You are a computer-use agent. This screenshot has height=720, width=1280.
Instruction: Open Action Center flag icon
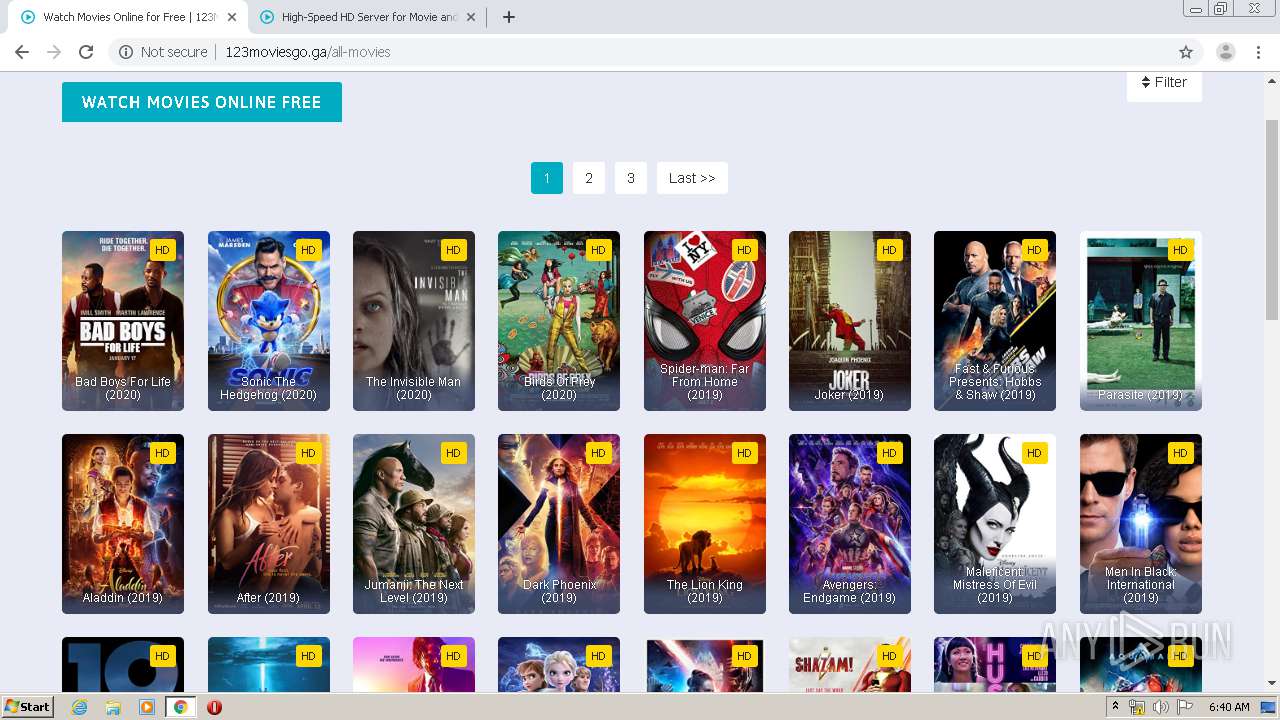point(1185,707)
